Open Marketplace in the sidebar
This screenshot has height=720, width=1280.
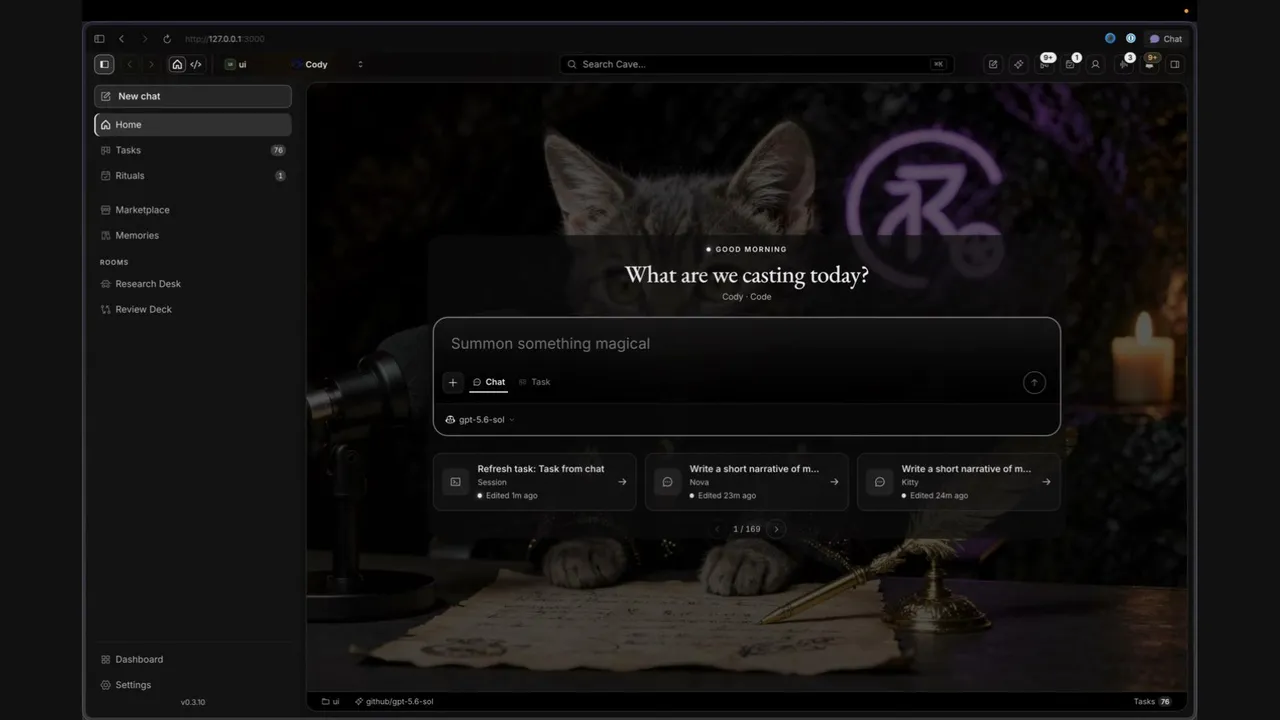click(x=193, y=210)
